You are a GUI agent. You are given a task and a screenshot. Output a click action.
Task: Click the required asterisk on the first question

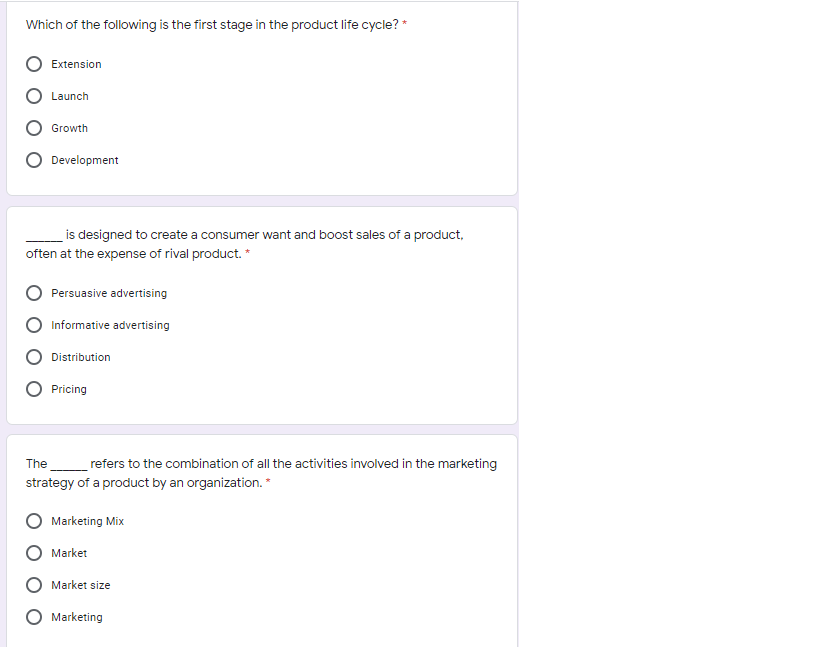point(407,24)
